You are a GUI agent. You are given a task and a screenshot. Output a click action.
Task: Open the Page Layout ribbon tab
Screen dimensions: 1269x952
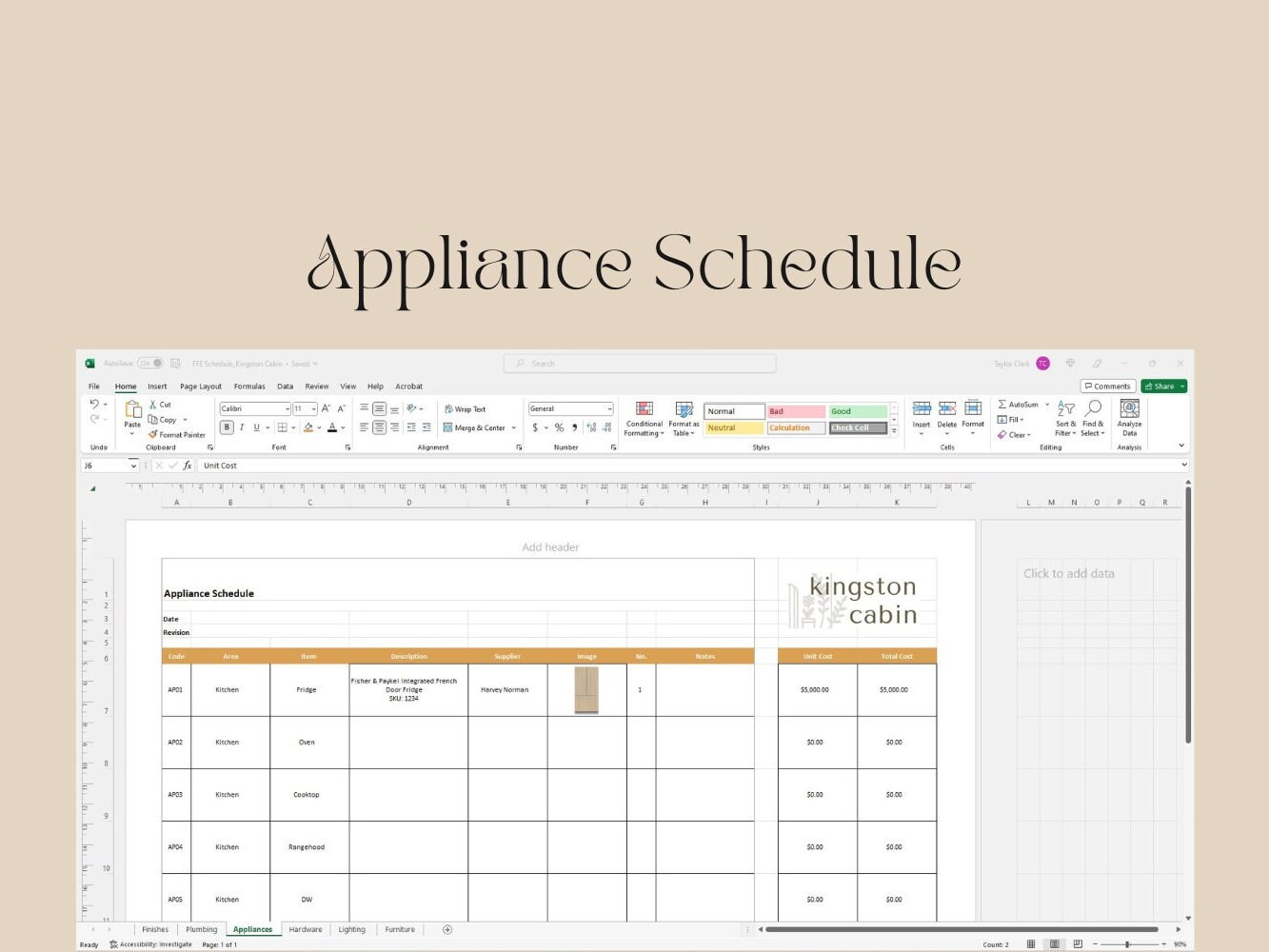click(201, 387)
